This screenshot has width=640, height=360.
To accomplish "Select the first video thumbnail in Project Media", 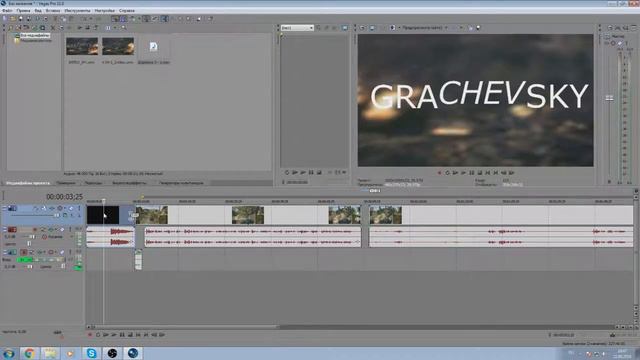I will 82,46.
